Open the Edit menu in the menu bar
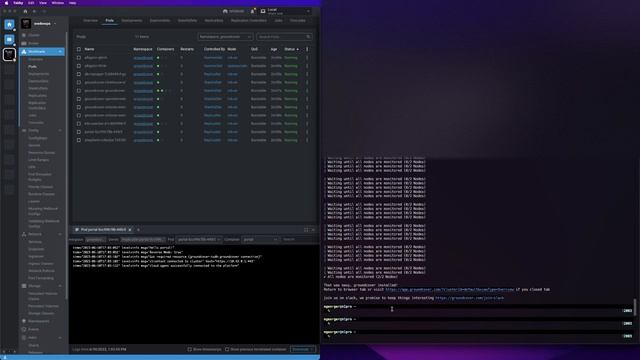This screenshot has width=640, height=360. coord(31,3)
